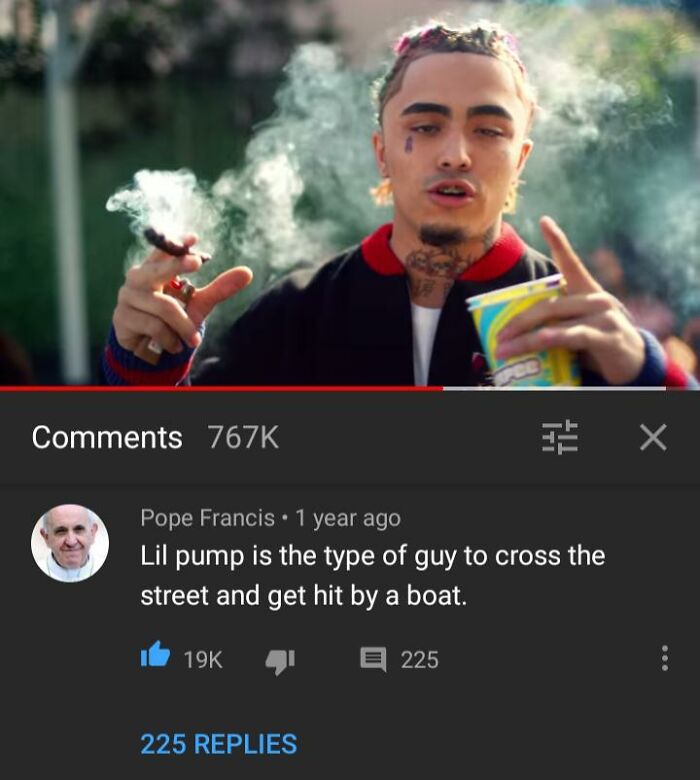Screen dimensions: 700x780
Task: Tap the playhead at red bar's end
Action: tap(443, 388)
